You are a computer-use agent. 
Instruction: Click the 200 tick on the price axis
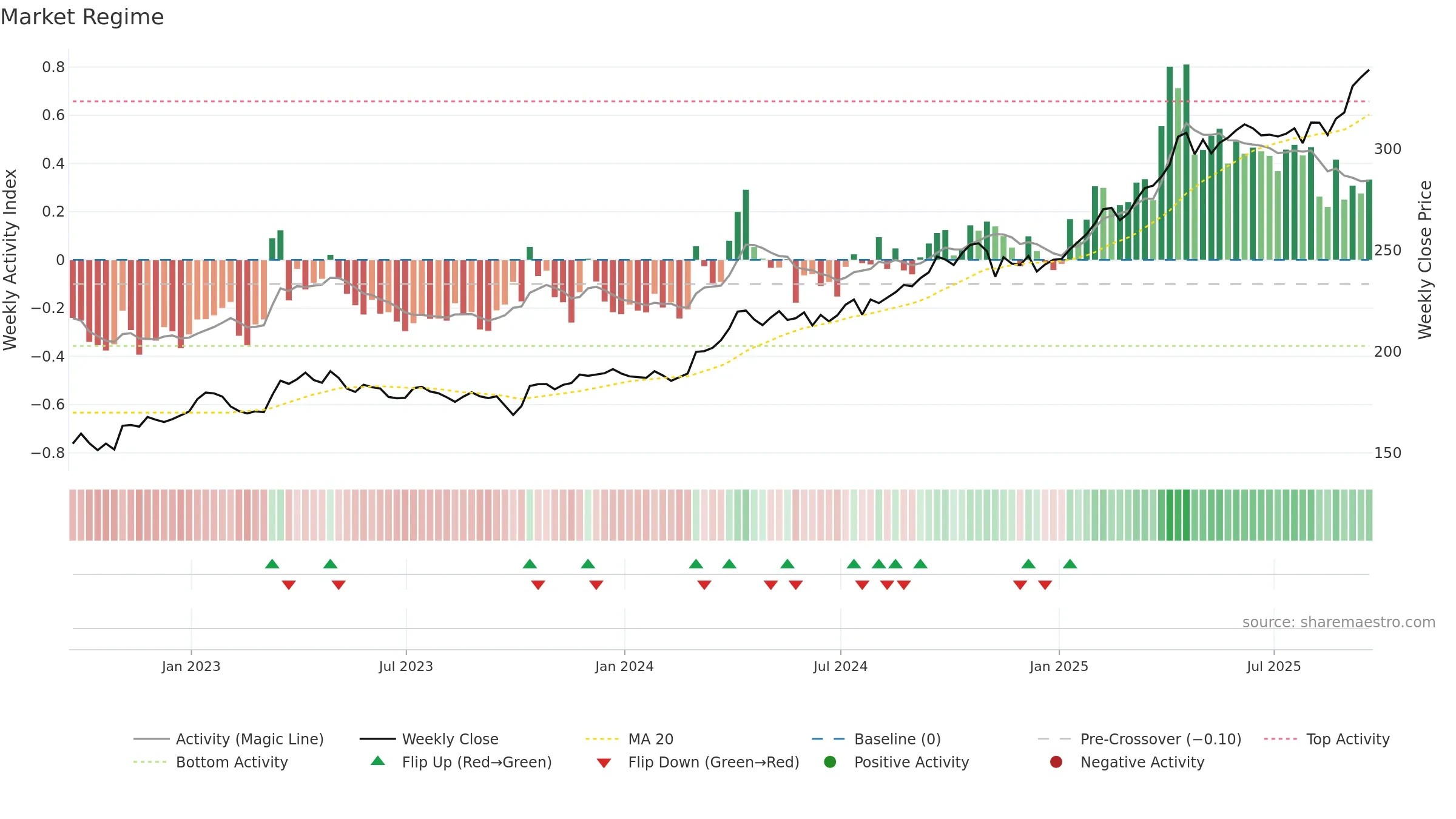tap(1387, 351)
